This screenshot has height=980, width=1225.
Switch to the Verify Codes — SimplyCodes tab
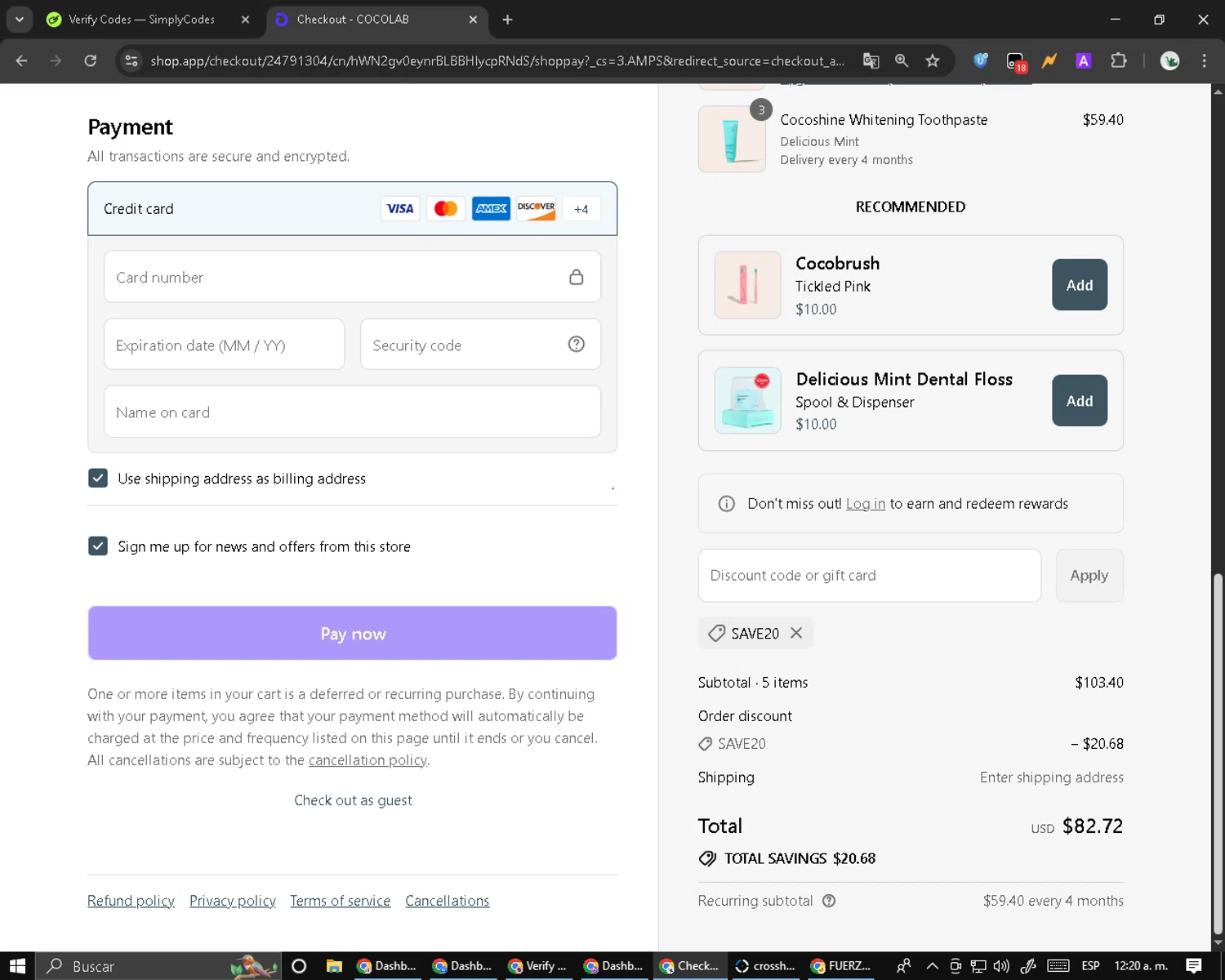[143, 20]
